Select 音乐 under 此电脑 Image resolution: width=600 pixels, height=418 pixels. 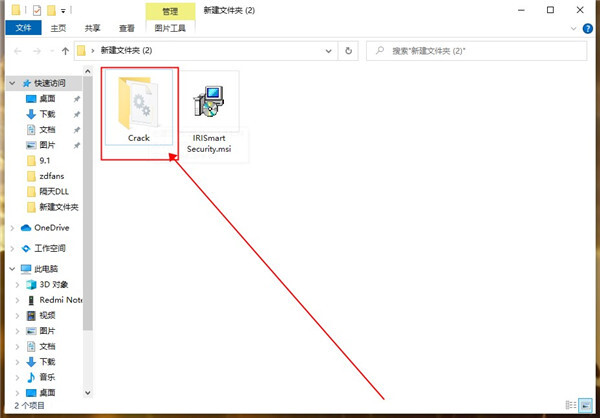47,377
